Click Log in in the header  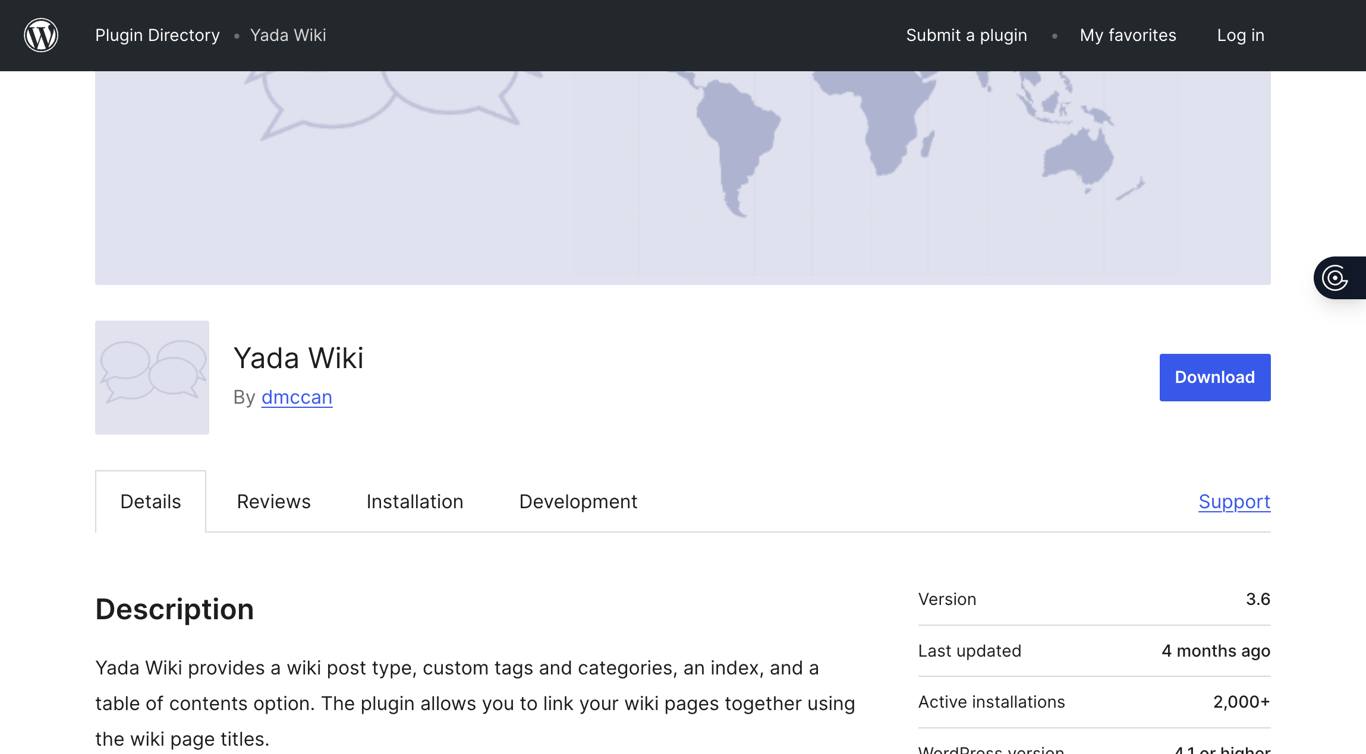(1240, 35)
